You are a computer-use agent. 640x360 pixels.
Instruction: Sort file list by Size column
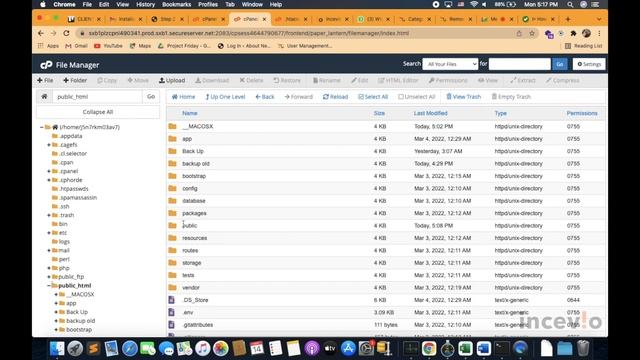379,113
